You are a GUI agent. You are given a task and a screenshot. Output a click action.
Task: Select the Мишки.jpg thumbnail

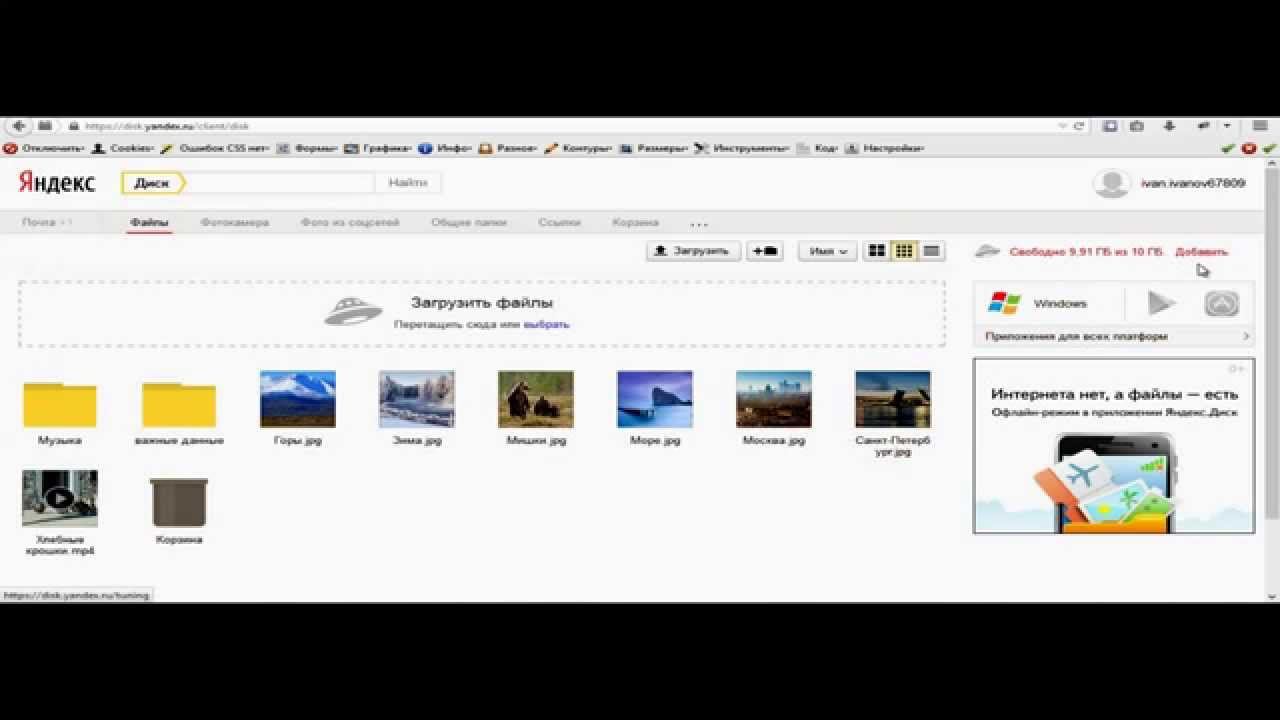point(536,399)
